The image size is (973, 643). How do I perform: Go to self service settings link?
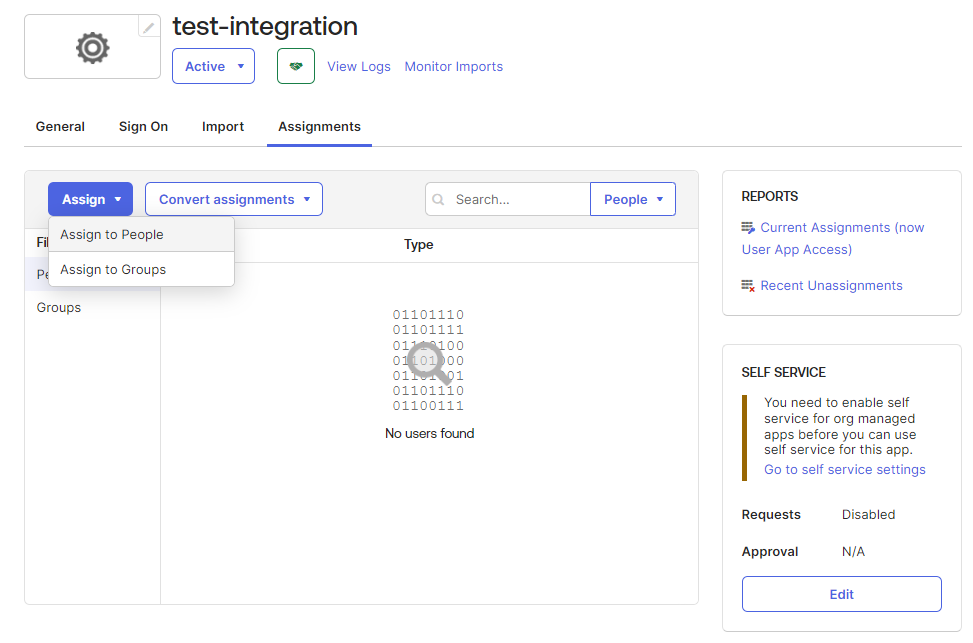point(844,470)
